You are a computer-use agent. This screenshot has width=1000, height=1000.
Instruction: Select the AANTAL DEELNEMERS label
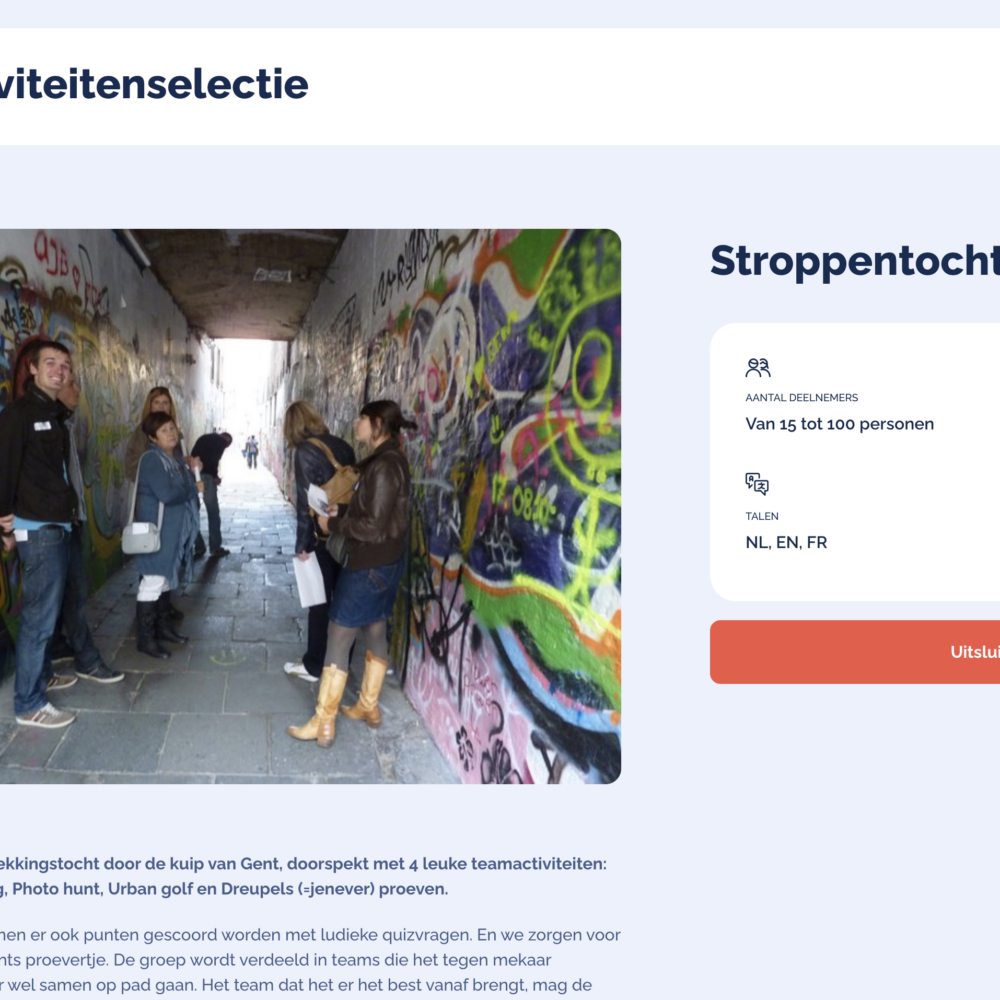(x=802, y=398)
